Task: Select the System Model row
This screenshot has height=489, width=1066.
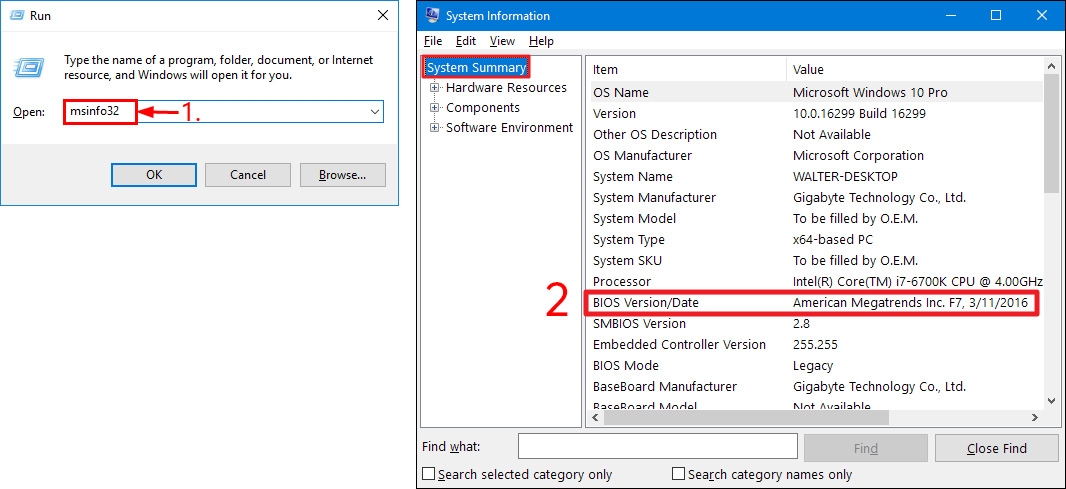Action: (815, 219)
